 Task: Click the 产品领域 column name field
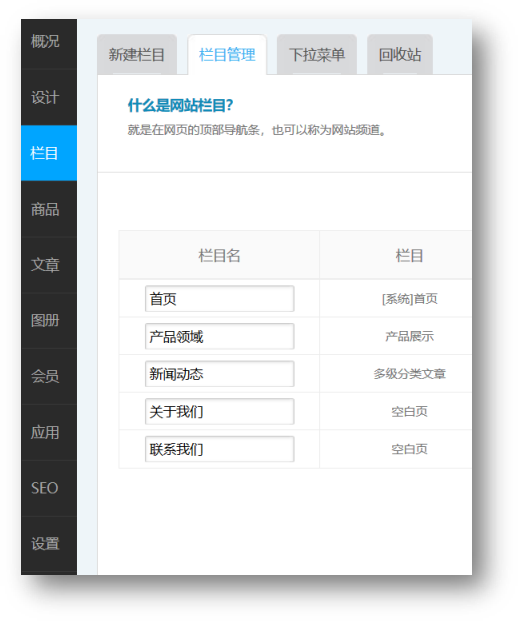(219, 336)
